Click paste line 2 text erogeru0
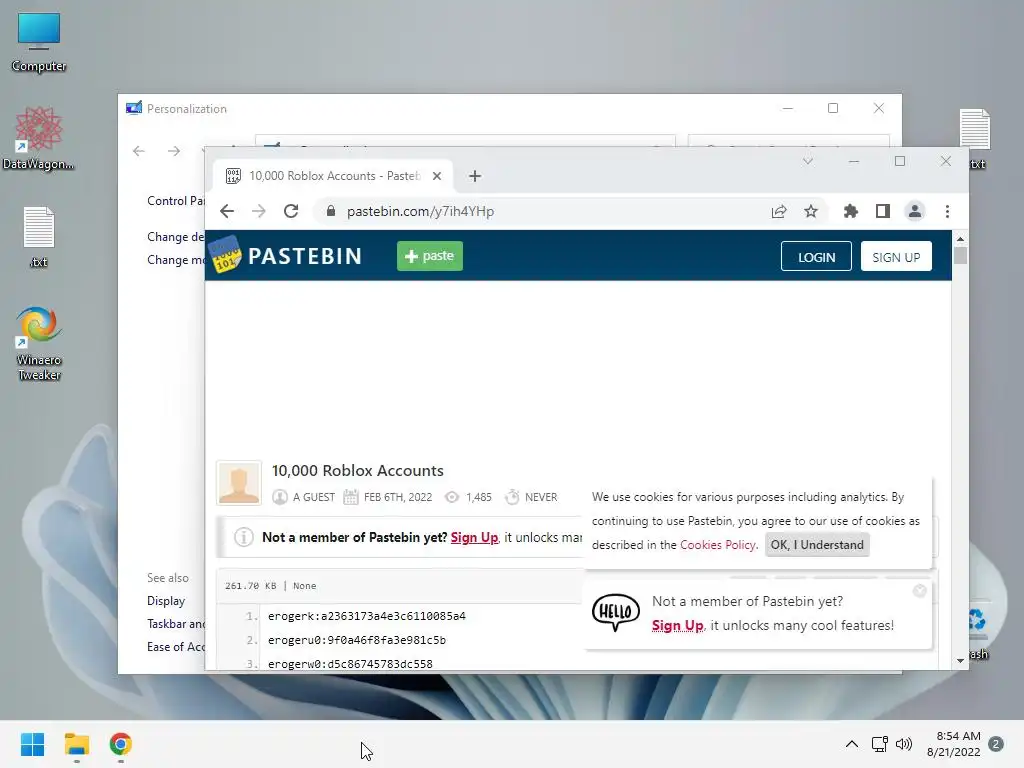The image size is (1024, 768). pos(357,640)
